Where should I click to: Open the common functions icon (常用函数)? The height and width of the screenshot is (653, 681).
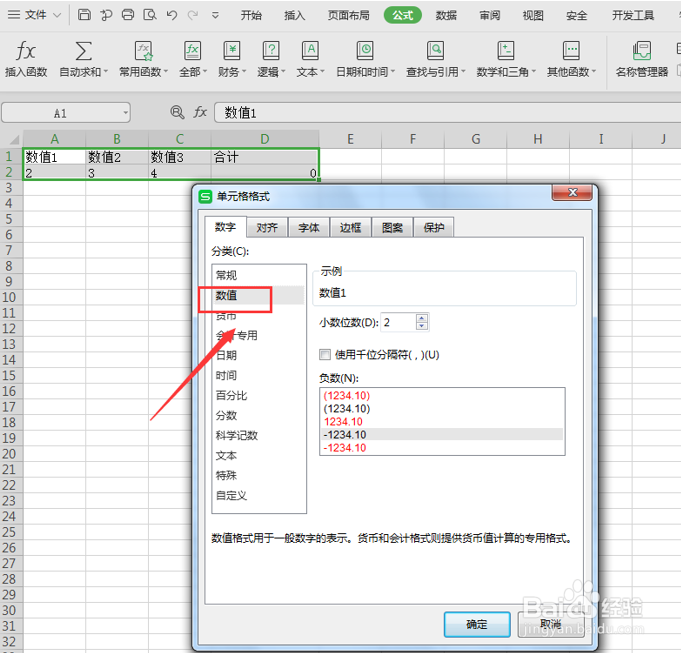click(x=143, y=51)
